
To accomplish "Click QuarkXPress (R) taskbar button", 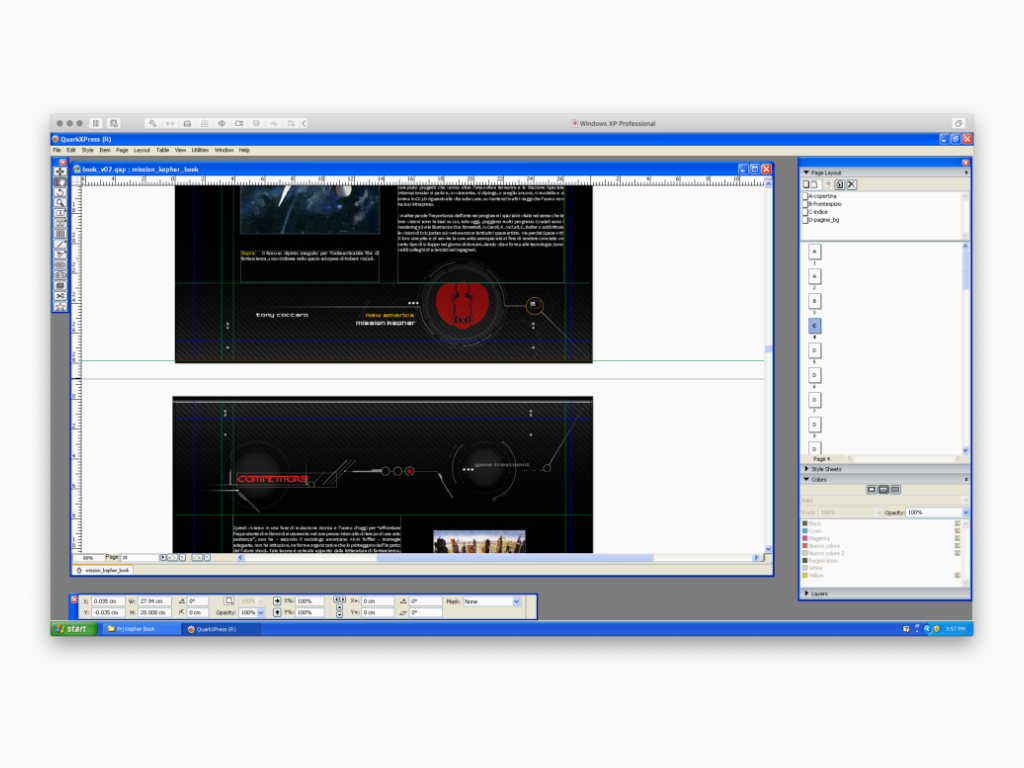I will 220,629.
